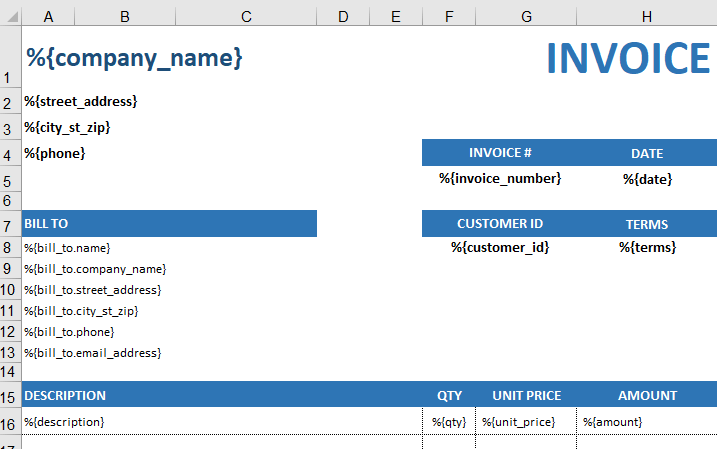Image resolution: width=717 pixels, height=449 pixels.
Task: Select the %{description} cell
Action: click(222, 421)
